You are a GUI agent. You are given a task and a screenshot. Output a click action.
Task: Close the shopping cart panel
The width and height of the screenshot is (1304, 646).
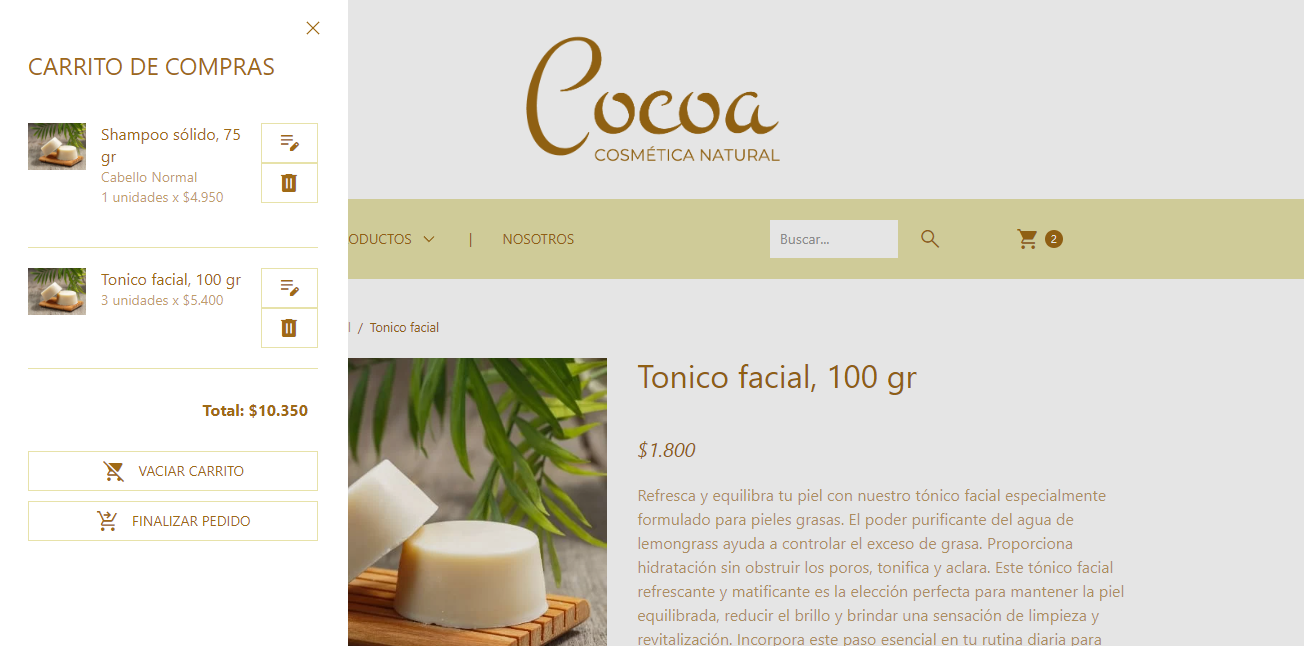click(x=313, y=28)
